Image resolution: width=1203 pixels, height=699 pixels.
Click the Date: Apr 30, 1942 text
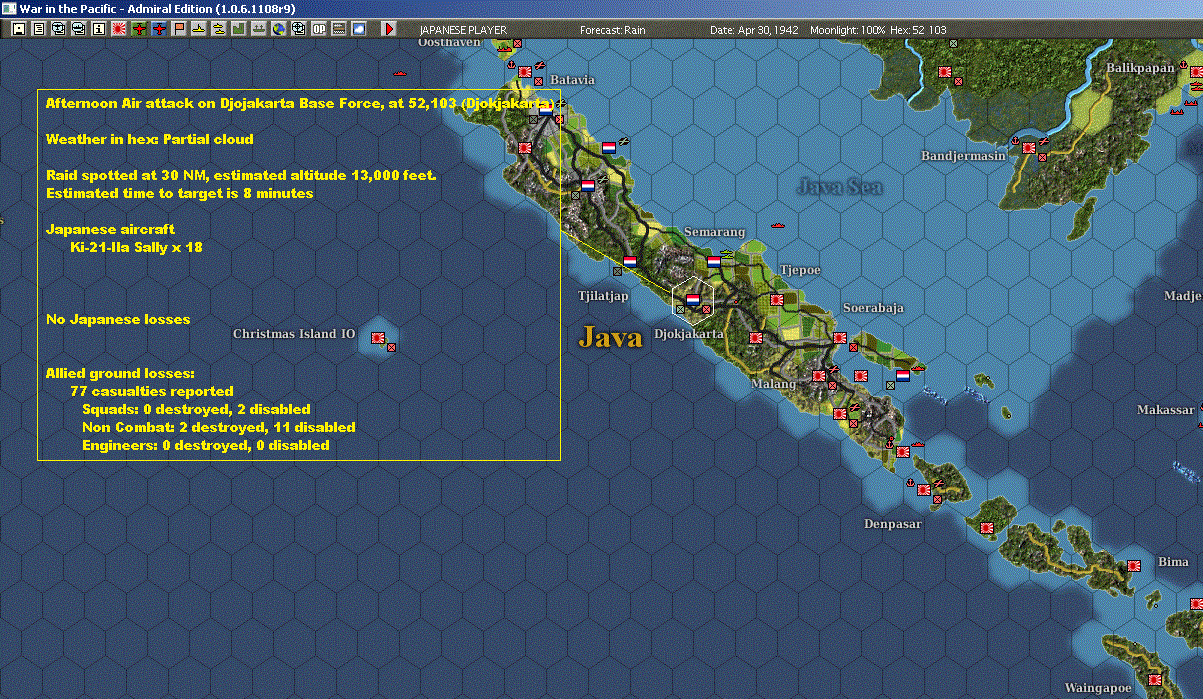coord(754,30)
